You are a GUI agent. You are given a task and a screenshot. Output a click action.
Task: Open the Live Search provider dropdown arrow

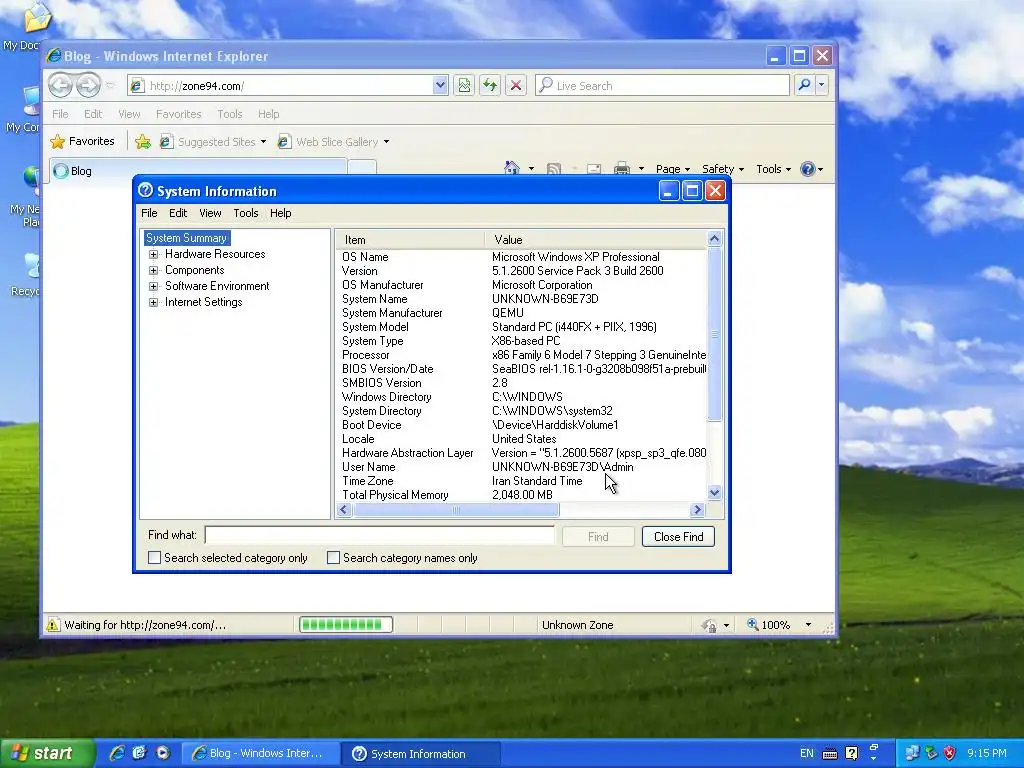822,85
